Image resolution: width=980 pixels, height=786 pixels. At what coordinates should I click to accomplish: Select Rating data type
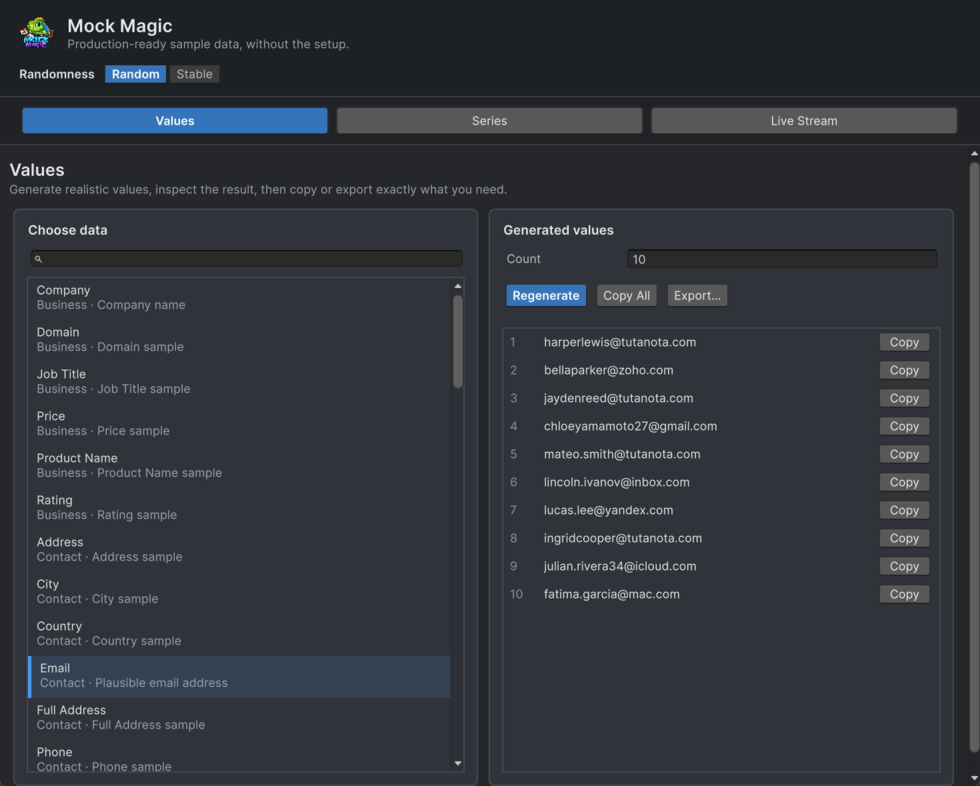click(x=239, y=507)
